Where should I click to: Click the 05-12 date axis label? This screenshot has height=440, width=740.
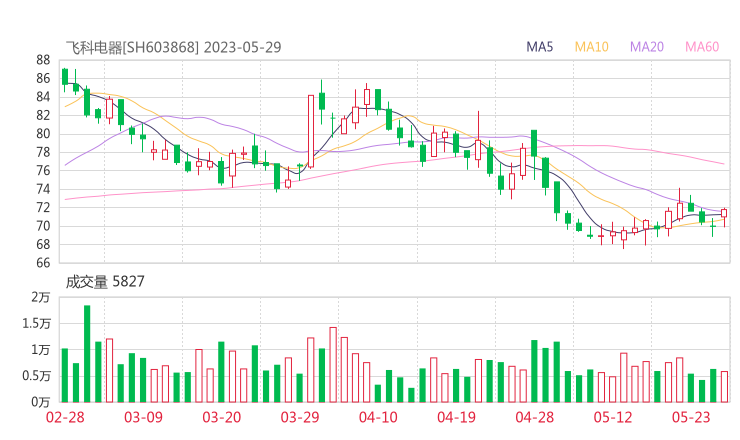click(x=613, y=417)
